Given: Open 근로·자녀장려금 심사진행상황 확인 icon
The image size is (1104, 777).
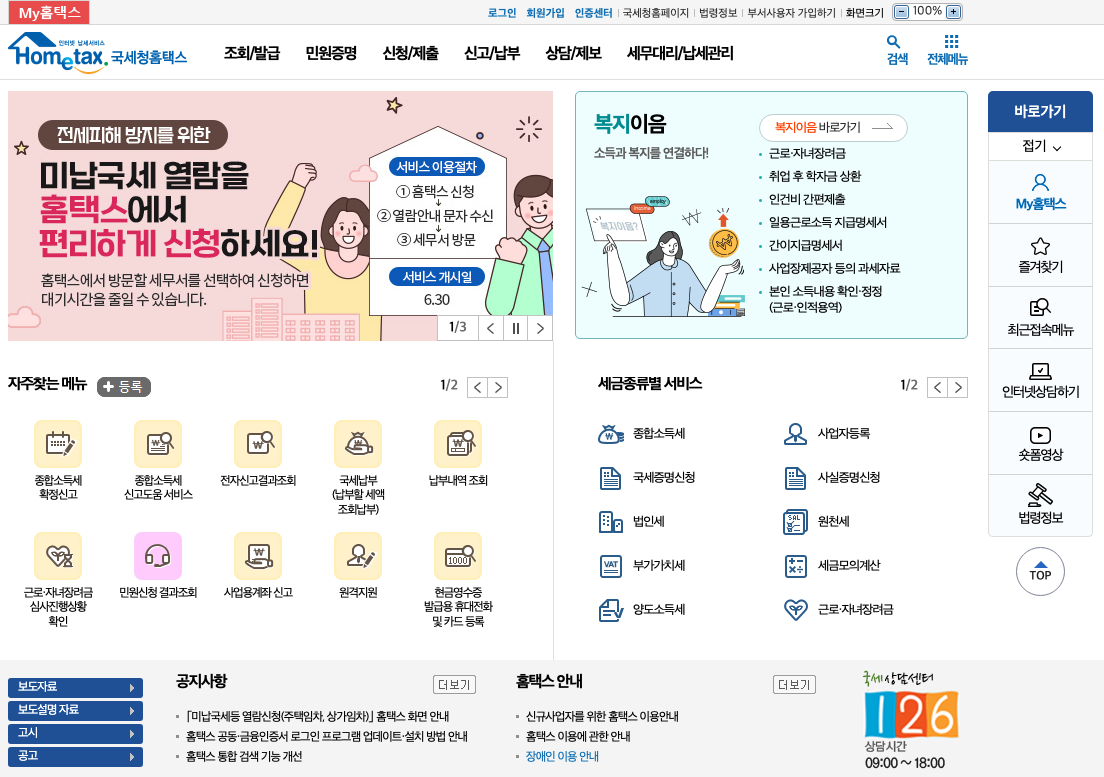Looking at the screenshot, I should click(58, 556).
